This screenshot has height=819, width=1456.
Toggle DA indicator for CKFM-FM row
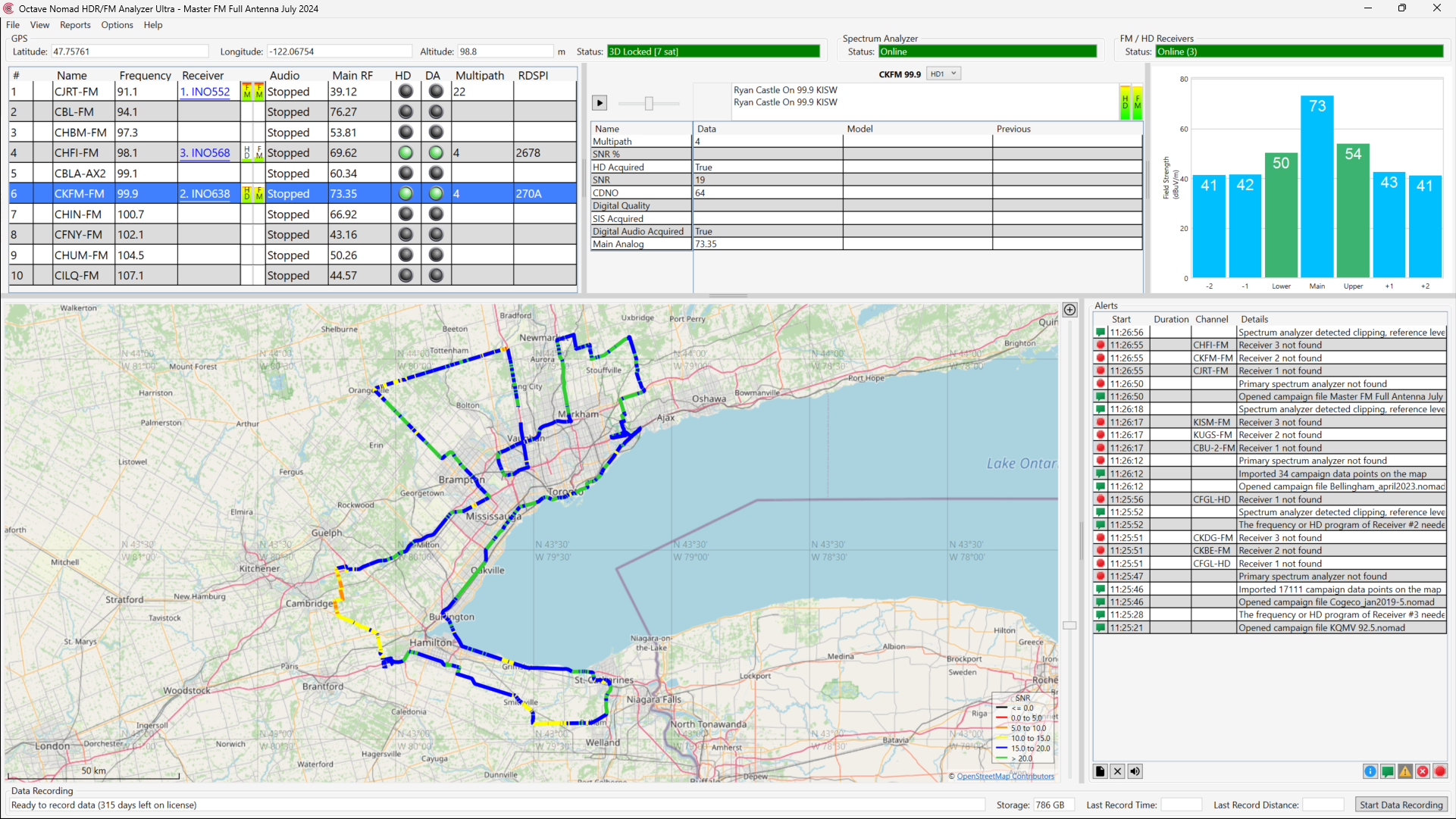[x=435, y=194]
